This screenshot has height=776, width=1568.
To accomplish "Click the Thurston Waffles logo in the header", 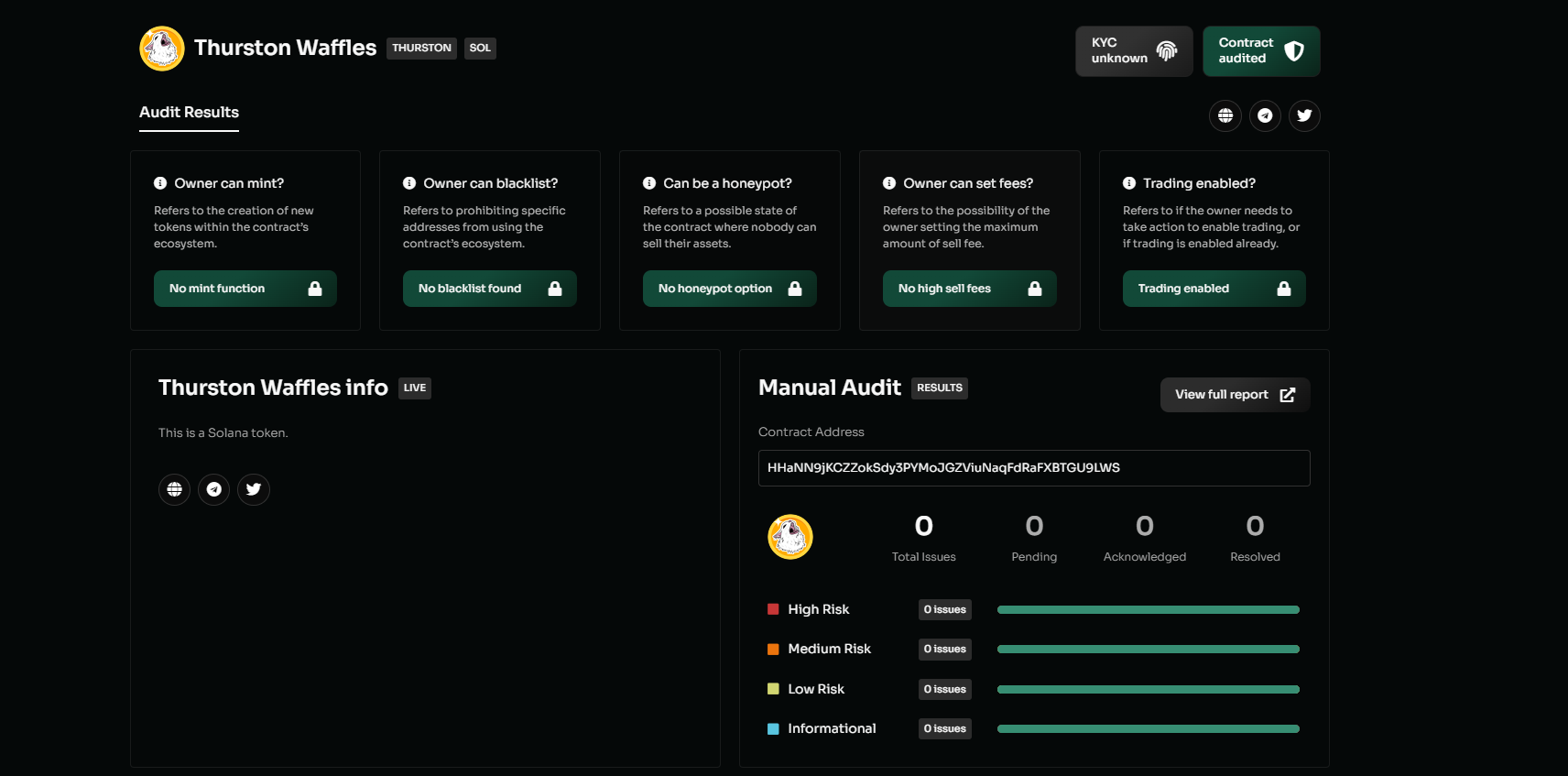I will (162, 49).
